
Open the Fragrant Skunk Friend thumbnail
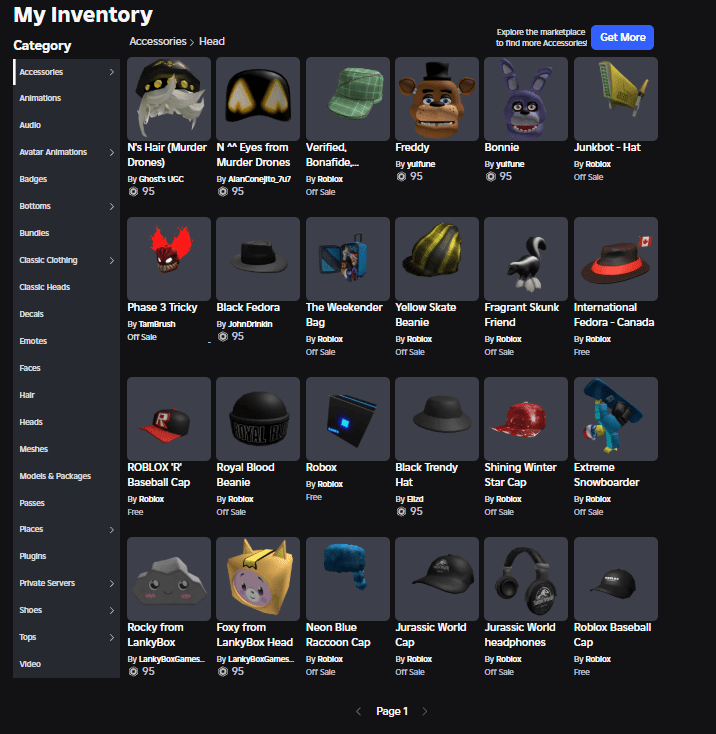pyautogui.click(x=526, y=259)
